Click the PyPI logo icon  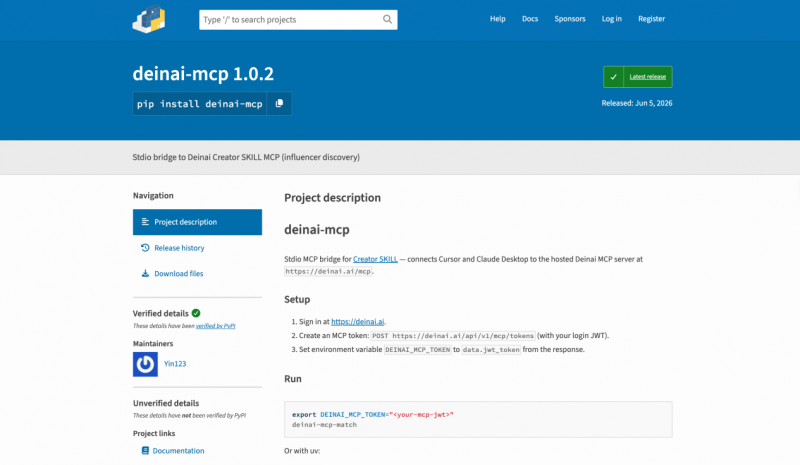click(x=149, y=19)
